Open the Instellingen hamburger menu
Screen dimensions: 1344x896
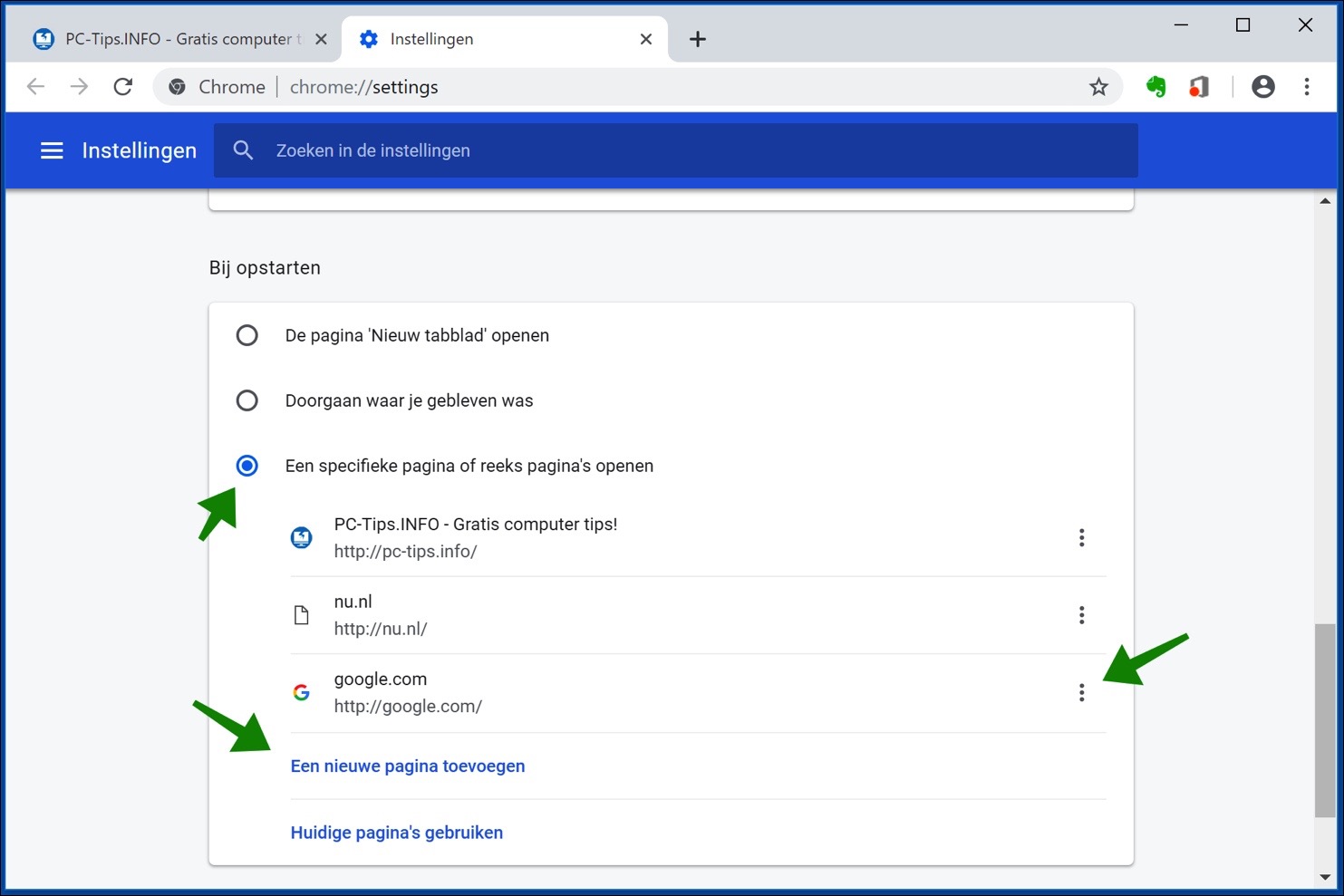pyautogui.click(x=52, y=150)
